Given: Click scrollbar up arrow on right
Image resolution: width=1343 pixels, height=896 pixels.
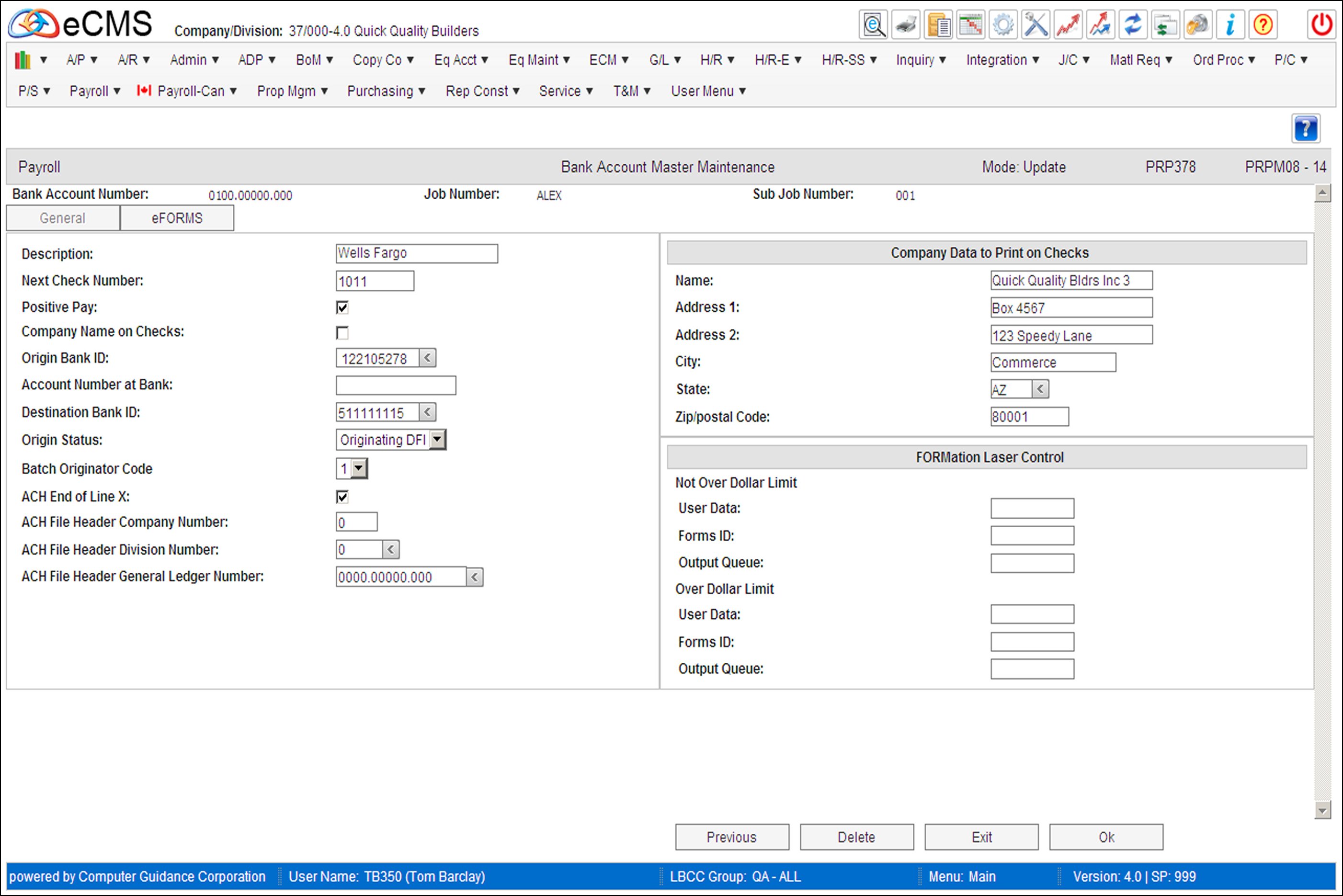Looking at the screenshot, I should click(1322, 193).
